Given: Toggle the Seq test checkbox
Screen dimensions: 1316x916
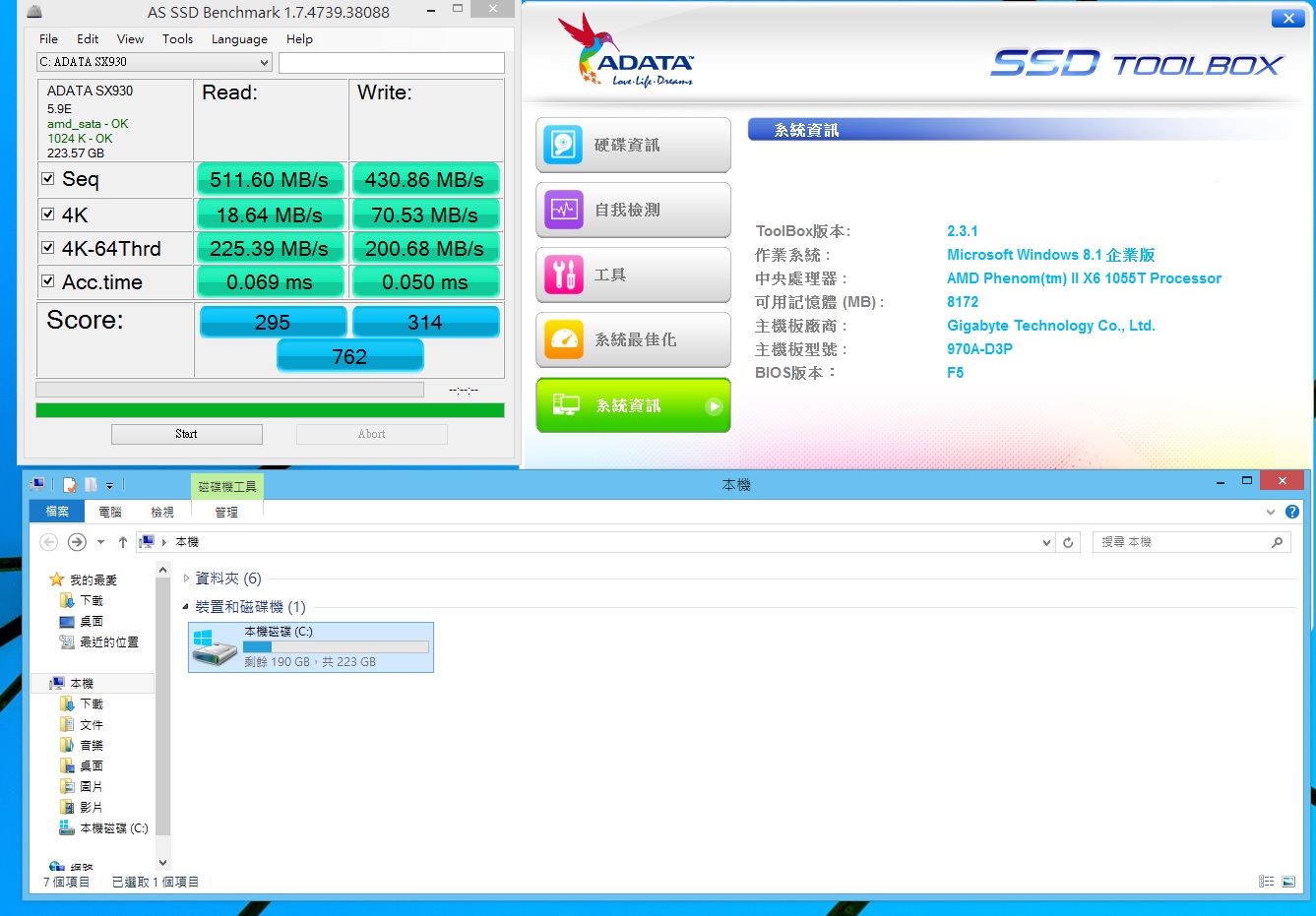Looking at the screenshot, I should pyautogui.click(x=48, y=179).
